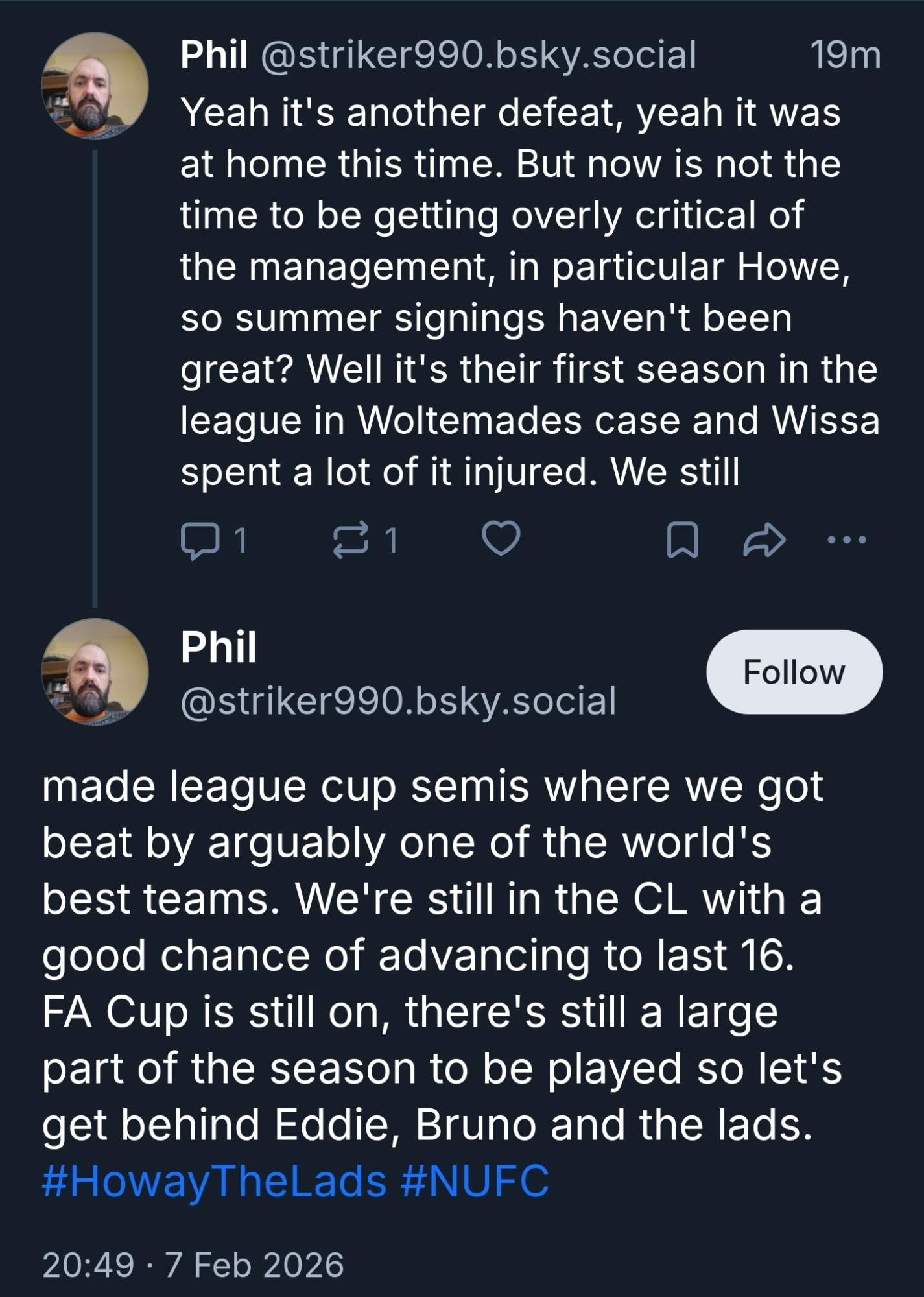Bookmark the parent post

click(x=683, y=540)
